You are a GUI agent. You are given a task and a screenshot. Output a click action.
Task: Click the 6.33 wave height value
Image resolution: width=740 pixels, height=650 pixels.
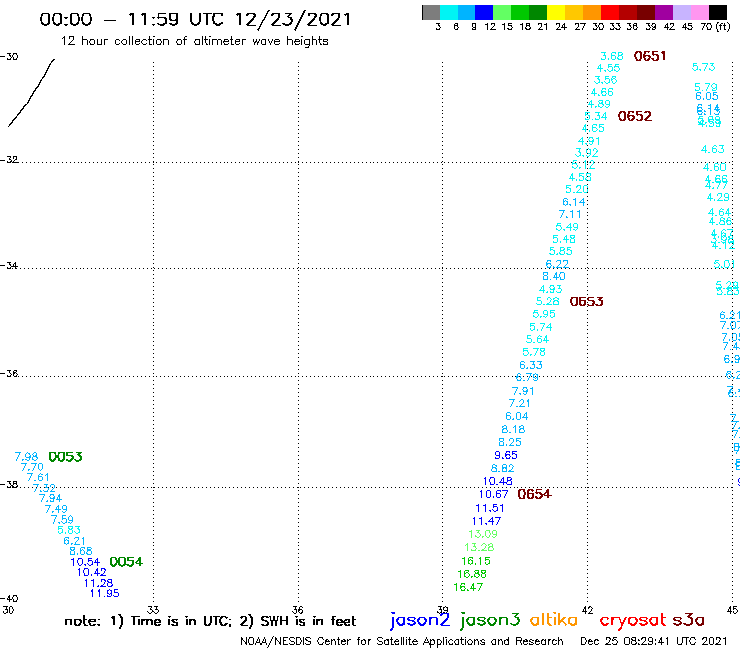[x=531, y=365]
